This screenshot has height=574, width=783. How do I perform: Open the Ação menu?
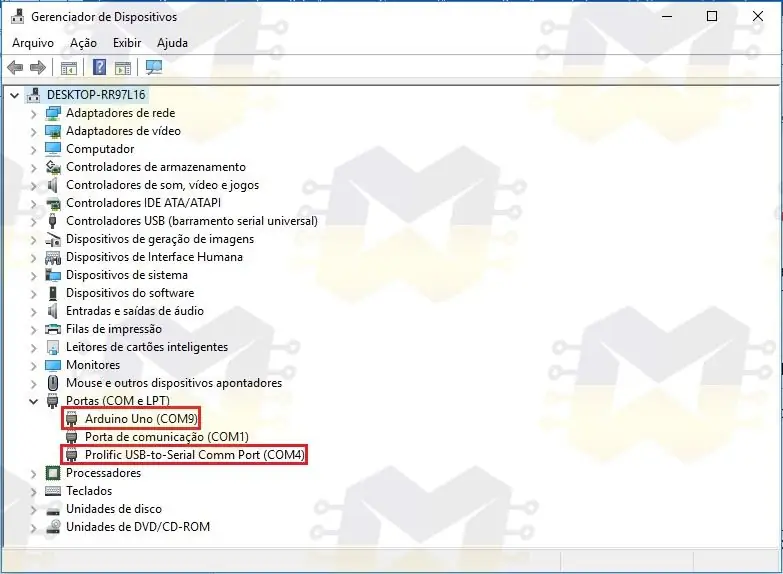83,43
